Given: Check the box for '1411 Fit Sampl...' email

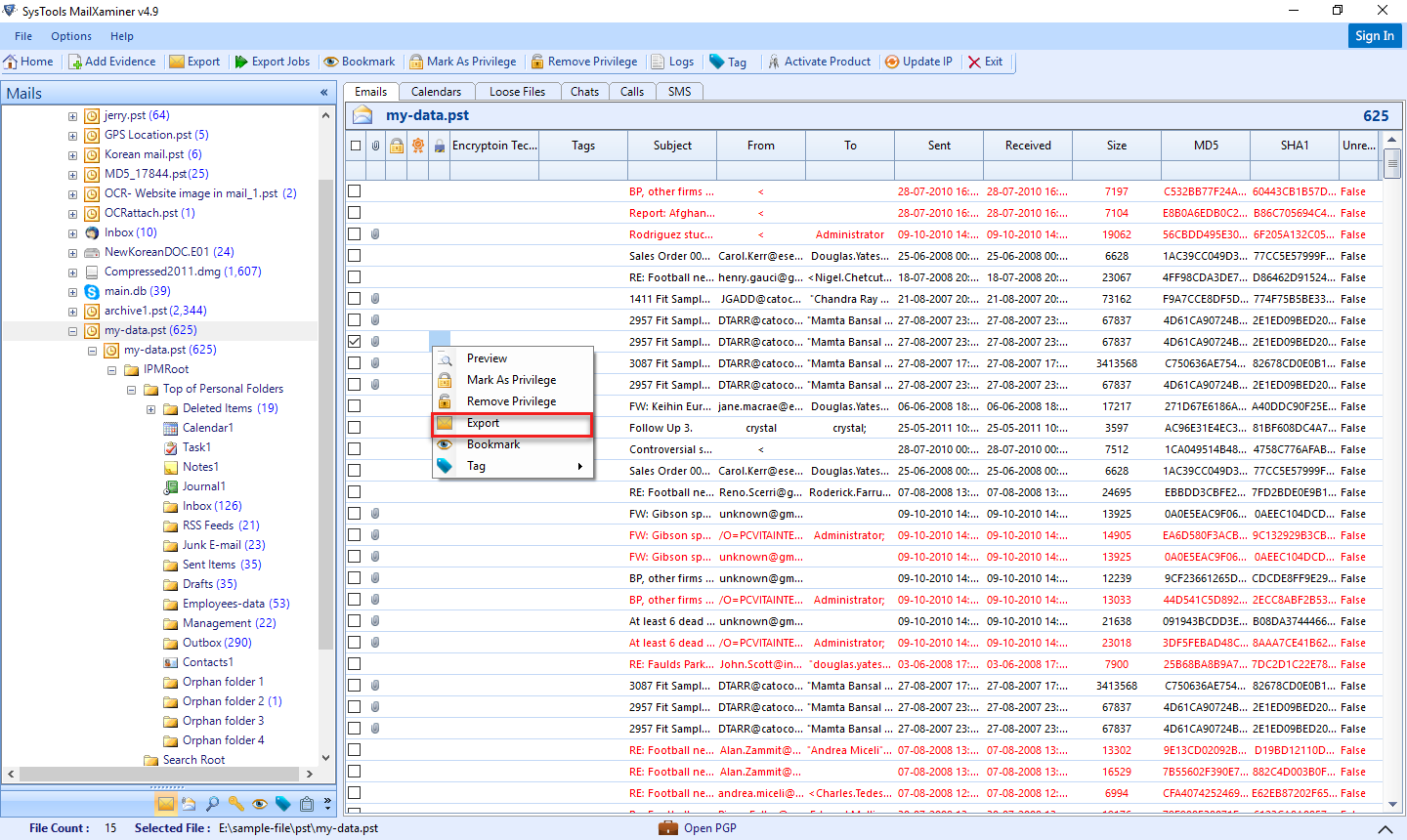Looking at the screenshot, I should [x=355, y=299].
